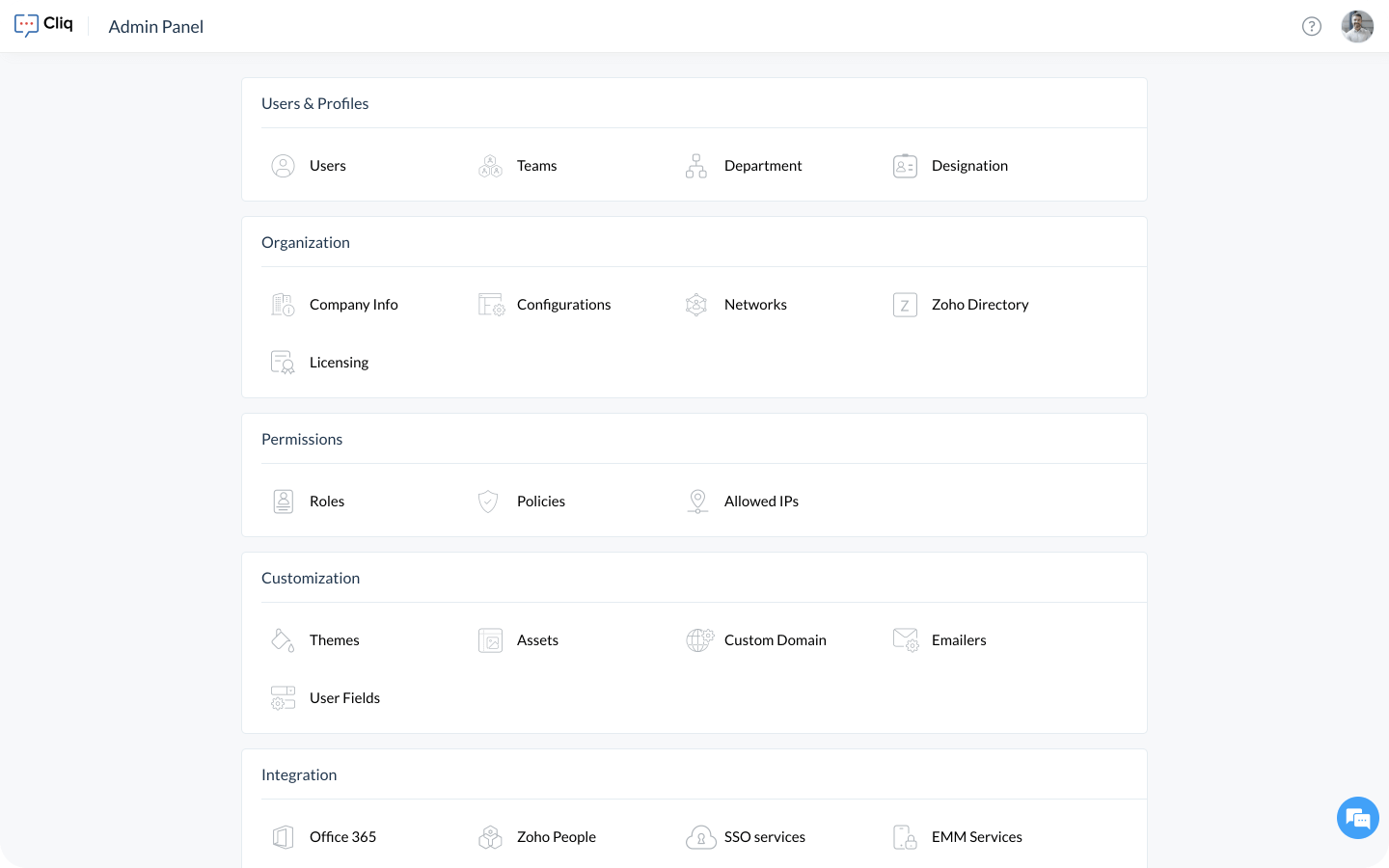
Task: Click the Users icon
Action: (x=283, y=166)
